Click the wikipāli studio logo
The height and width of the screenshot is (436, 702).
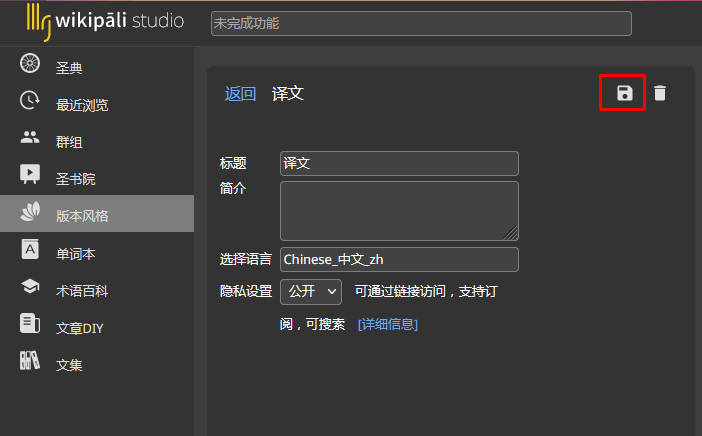[x=105, y=21]
